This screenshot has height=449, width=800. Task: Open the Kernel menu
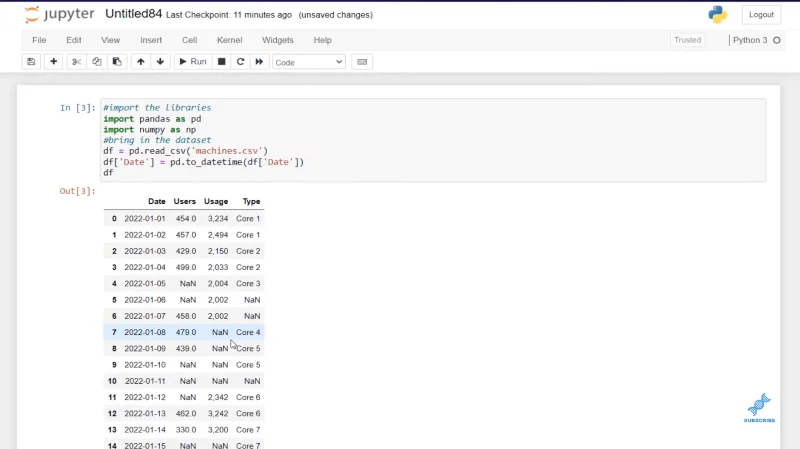coord(230,40)
